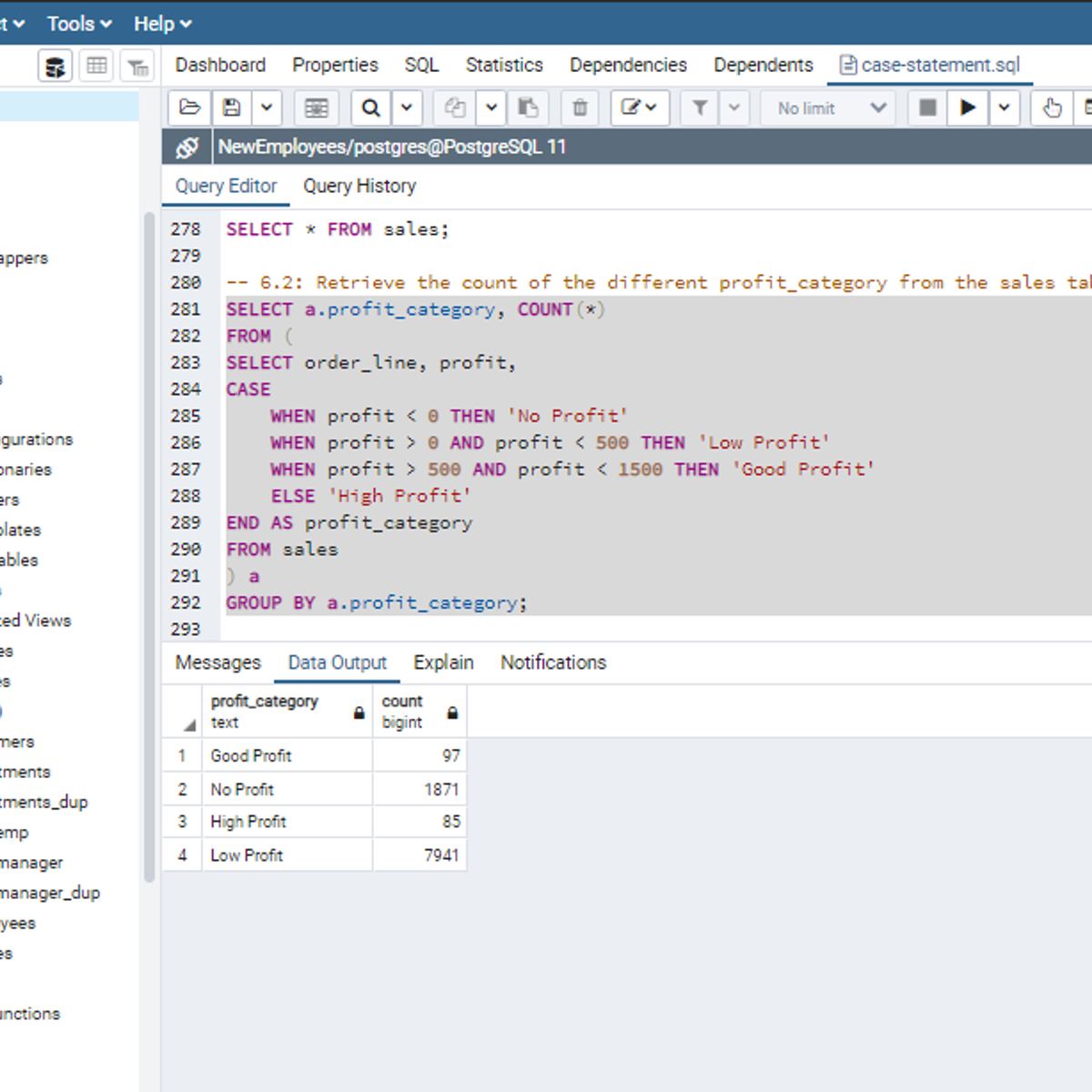Click the Find magnifier icon

pos(370,108)
